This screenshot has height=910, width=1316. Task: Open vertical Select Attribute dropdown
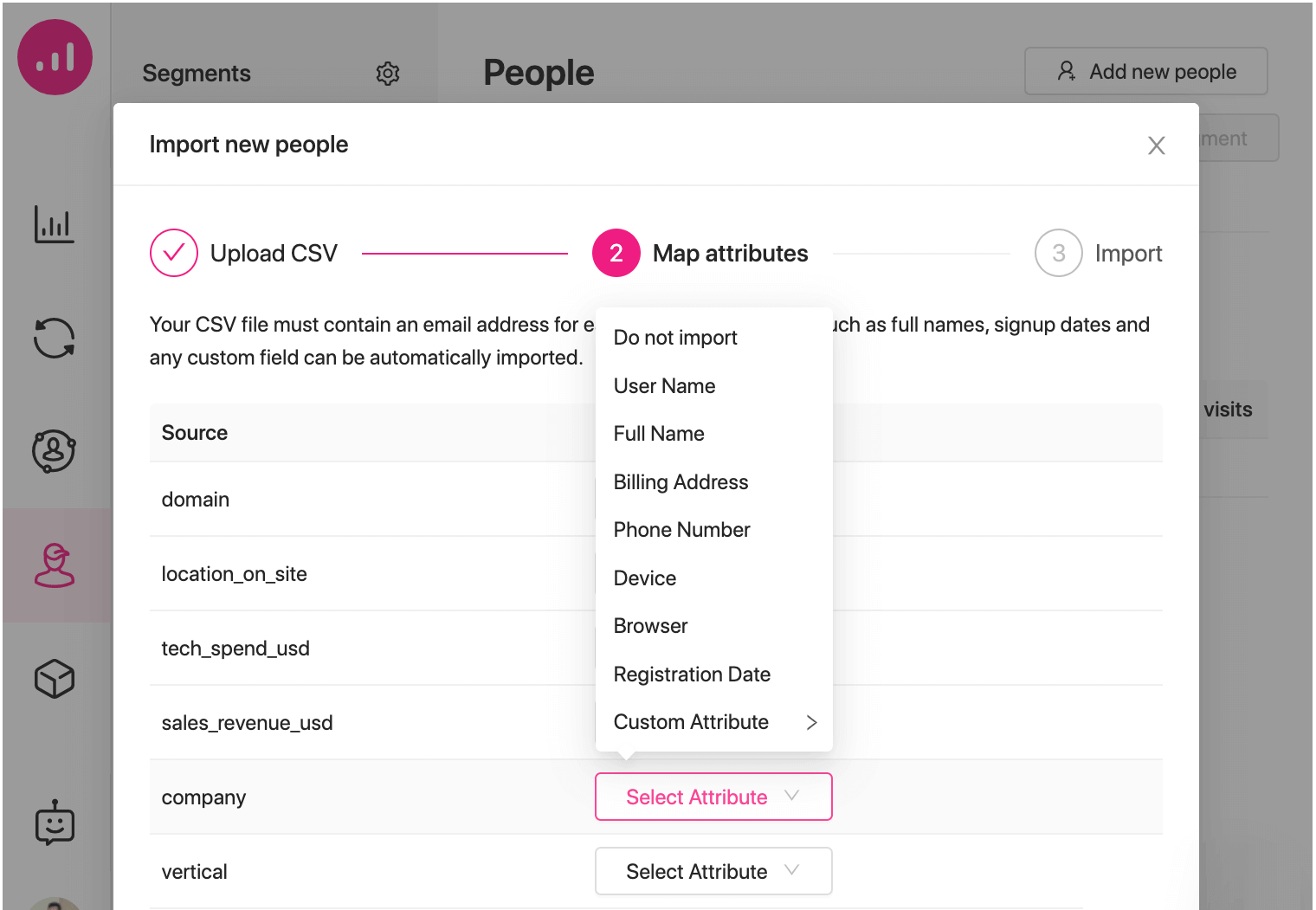[x=713, y=871]
